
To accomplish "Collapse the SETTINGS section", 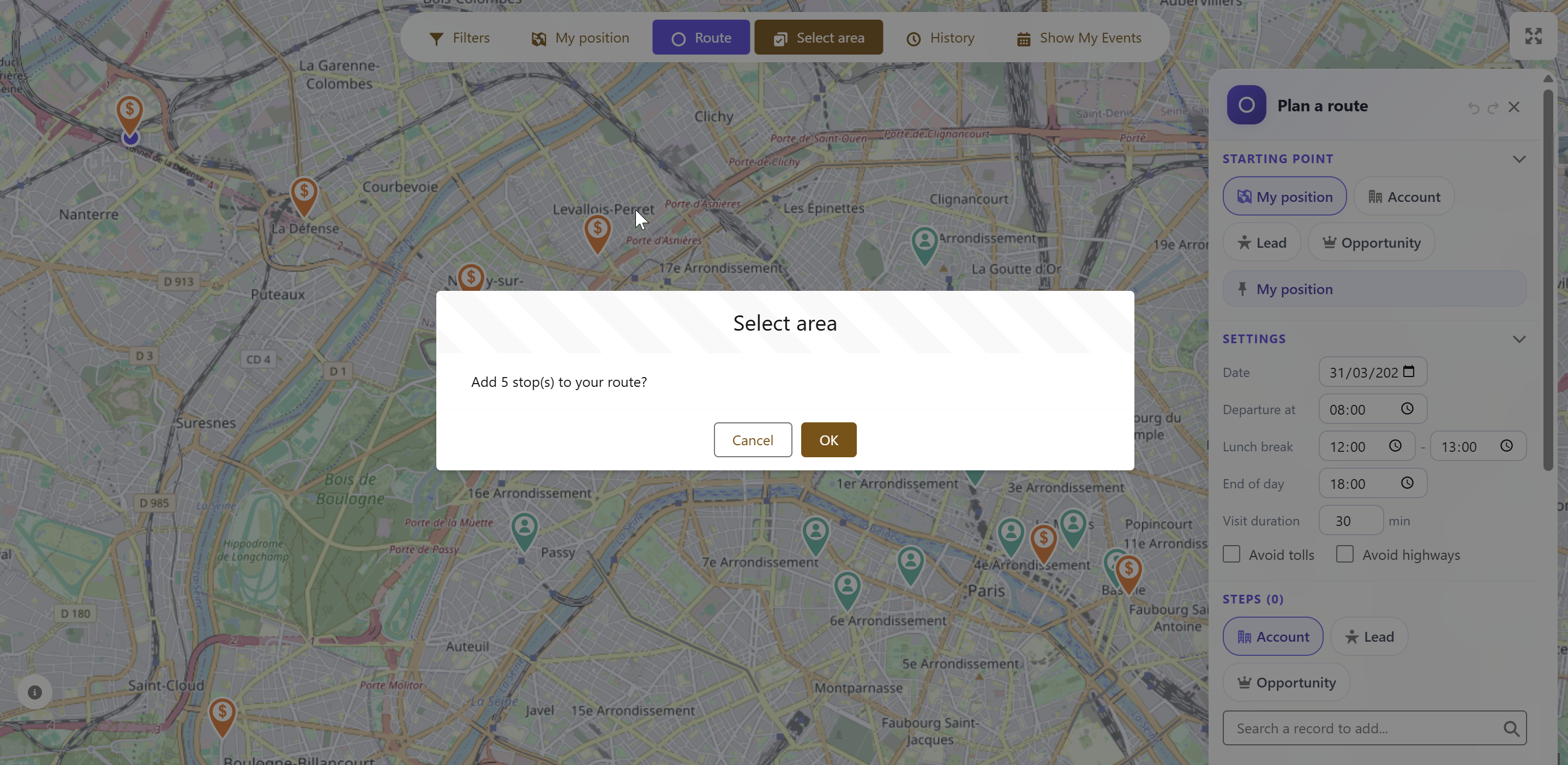I will click(x=1519, y=339).
